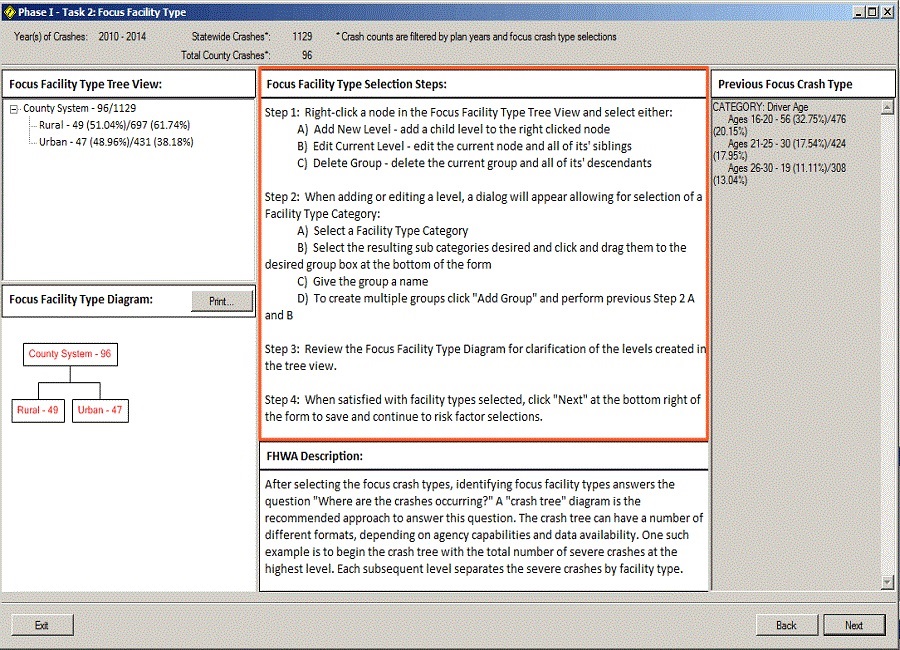The width and height of the screenshot is (900, 650).
Task: Click 'Focus Facility Type Selection Steps:' header
Action: click(356, 84)
